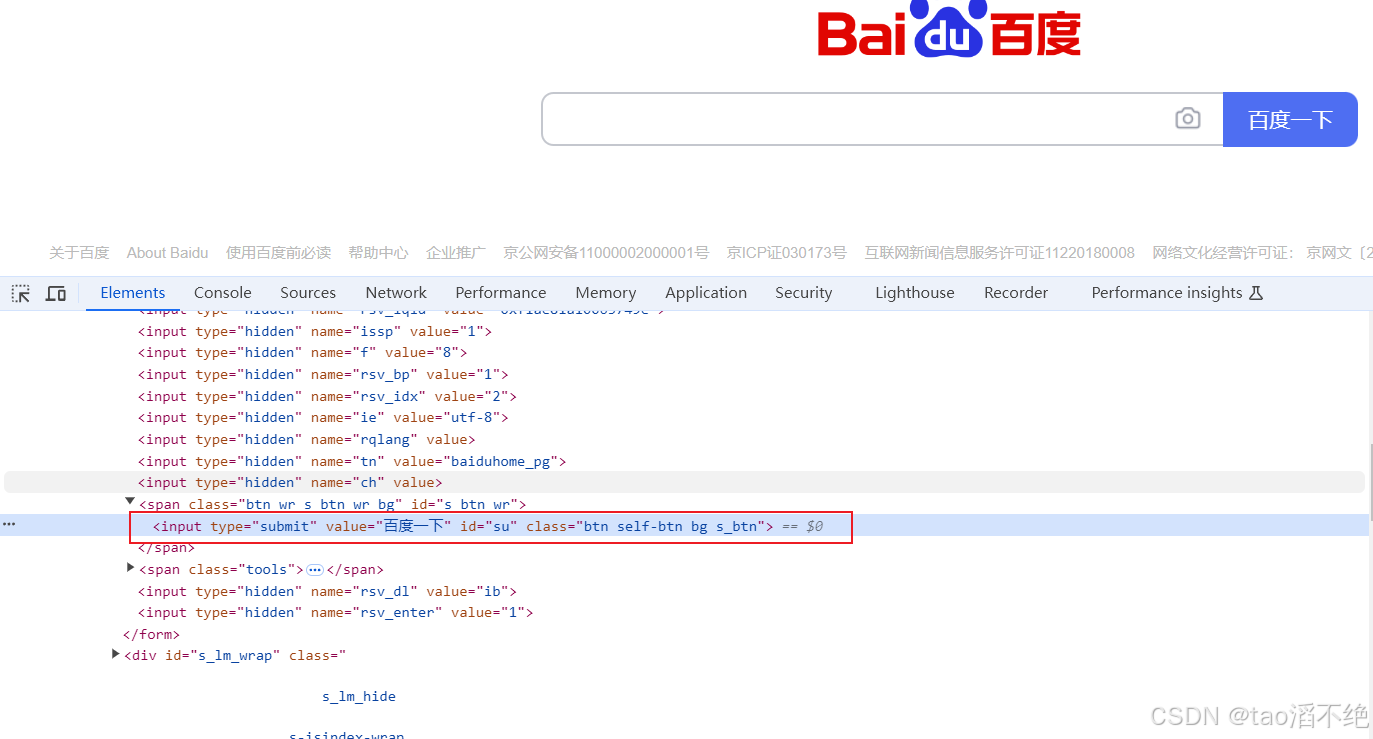Open the Performance insights tab
The image size is (1373, 739).
click(1167, 293)
